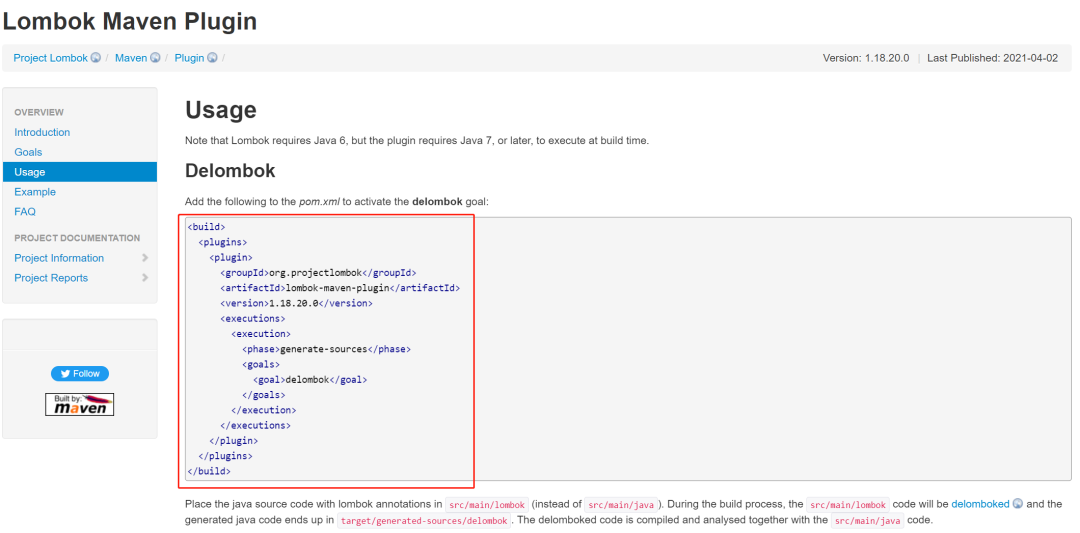Click the opening <executions> tag line

pyautogui.click(x=253, y=319)
